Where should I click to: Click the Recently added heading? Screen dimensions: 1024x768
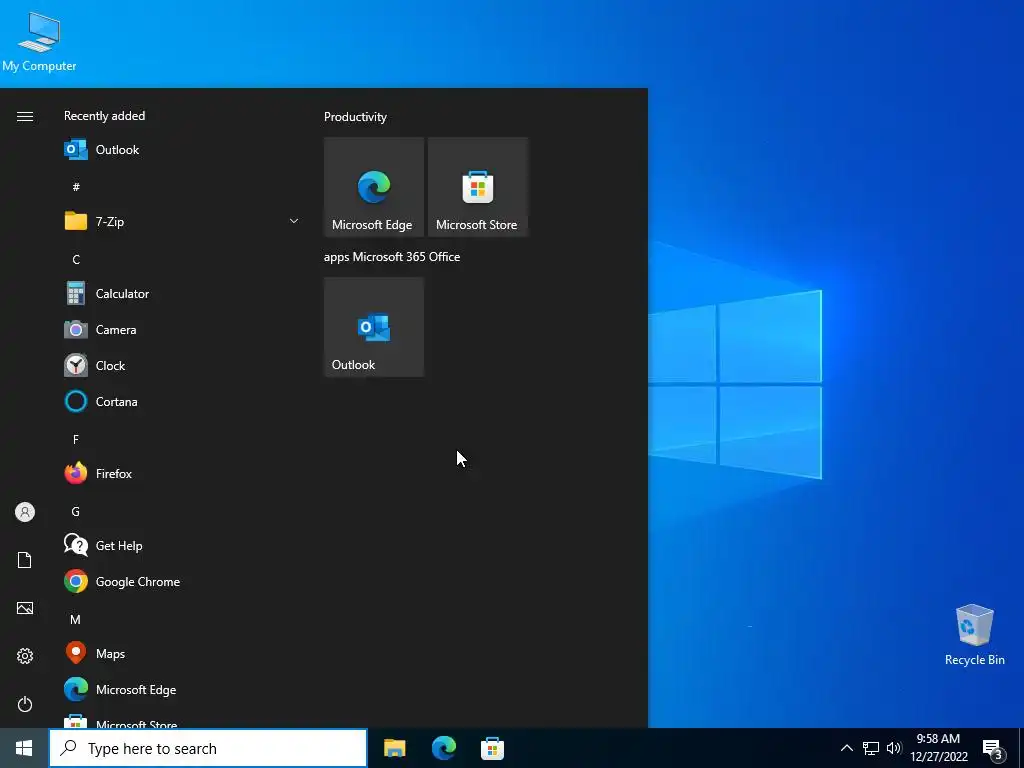point(104,116)
